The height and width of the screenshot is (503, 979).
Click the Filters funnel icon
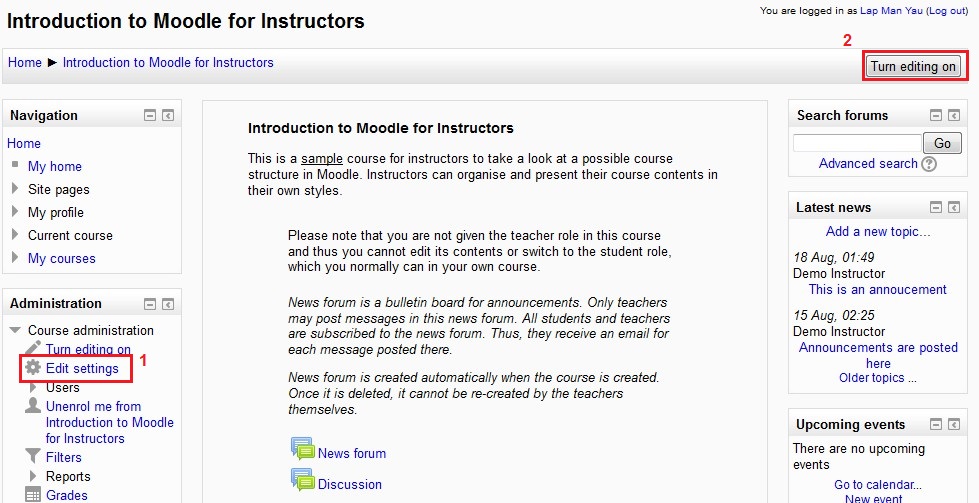[x=33, y=457]
